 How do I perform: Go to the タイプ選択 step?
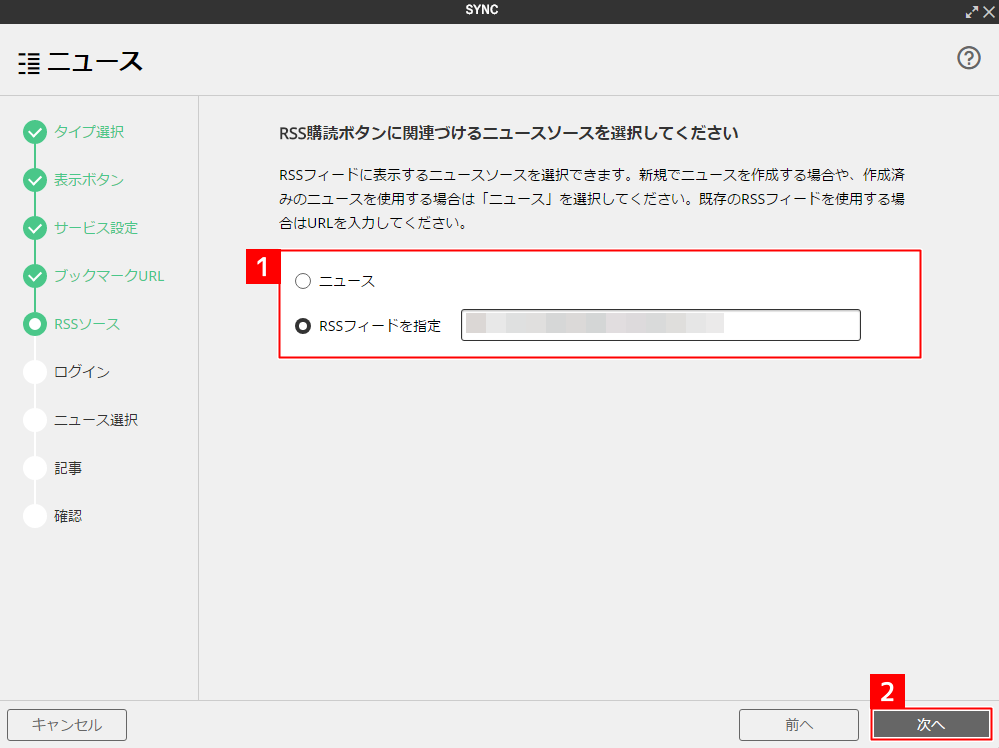[89, 132]
